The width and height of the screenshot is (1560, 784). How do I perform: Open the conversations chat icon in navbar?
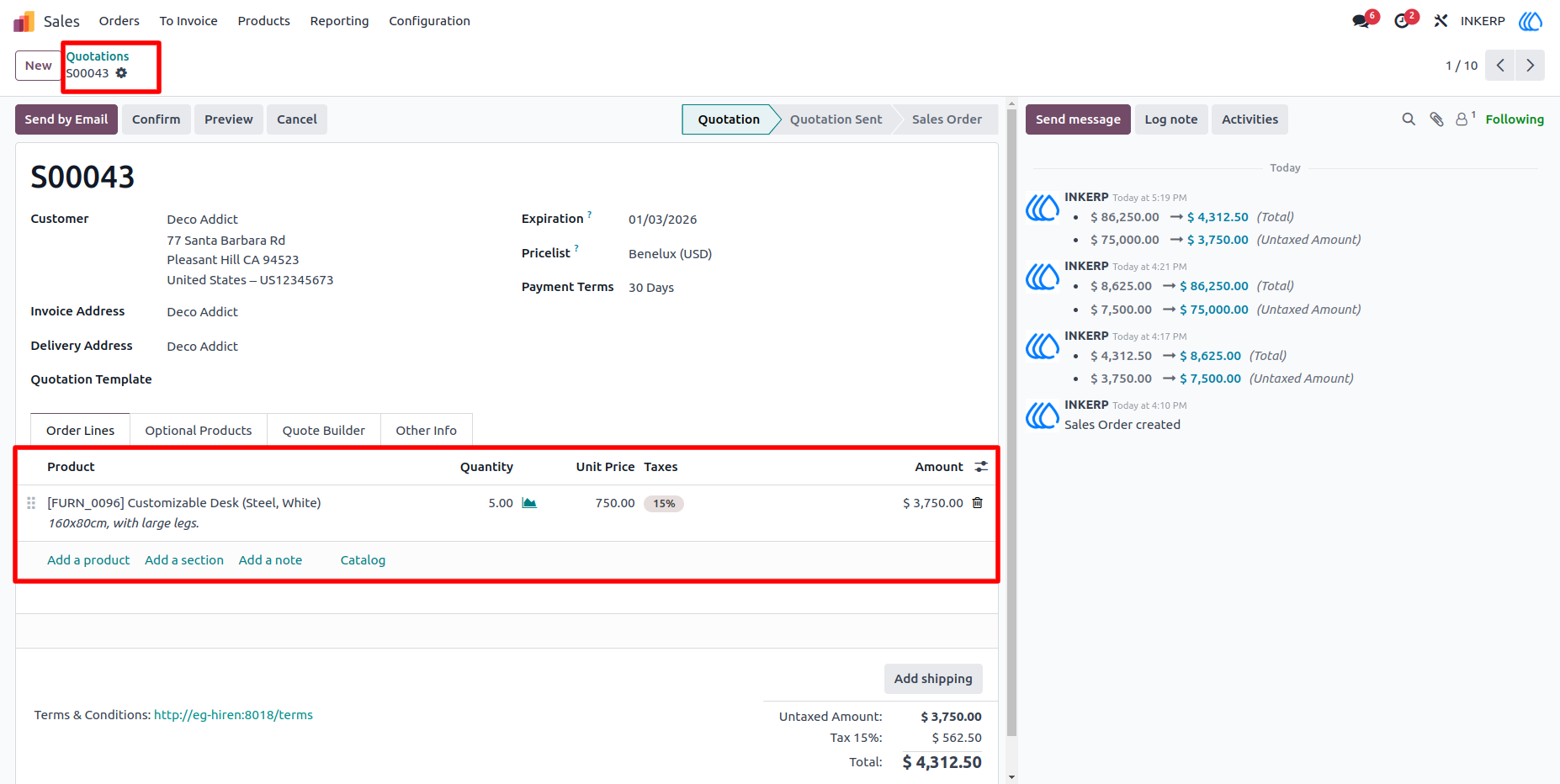pyautogui.click(x=1361, y=21)
